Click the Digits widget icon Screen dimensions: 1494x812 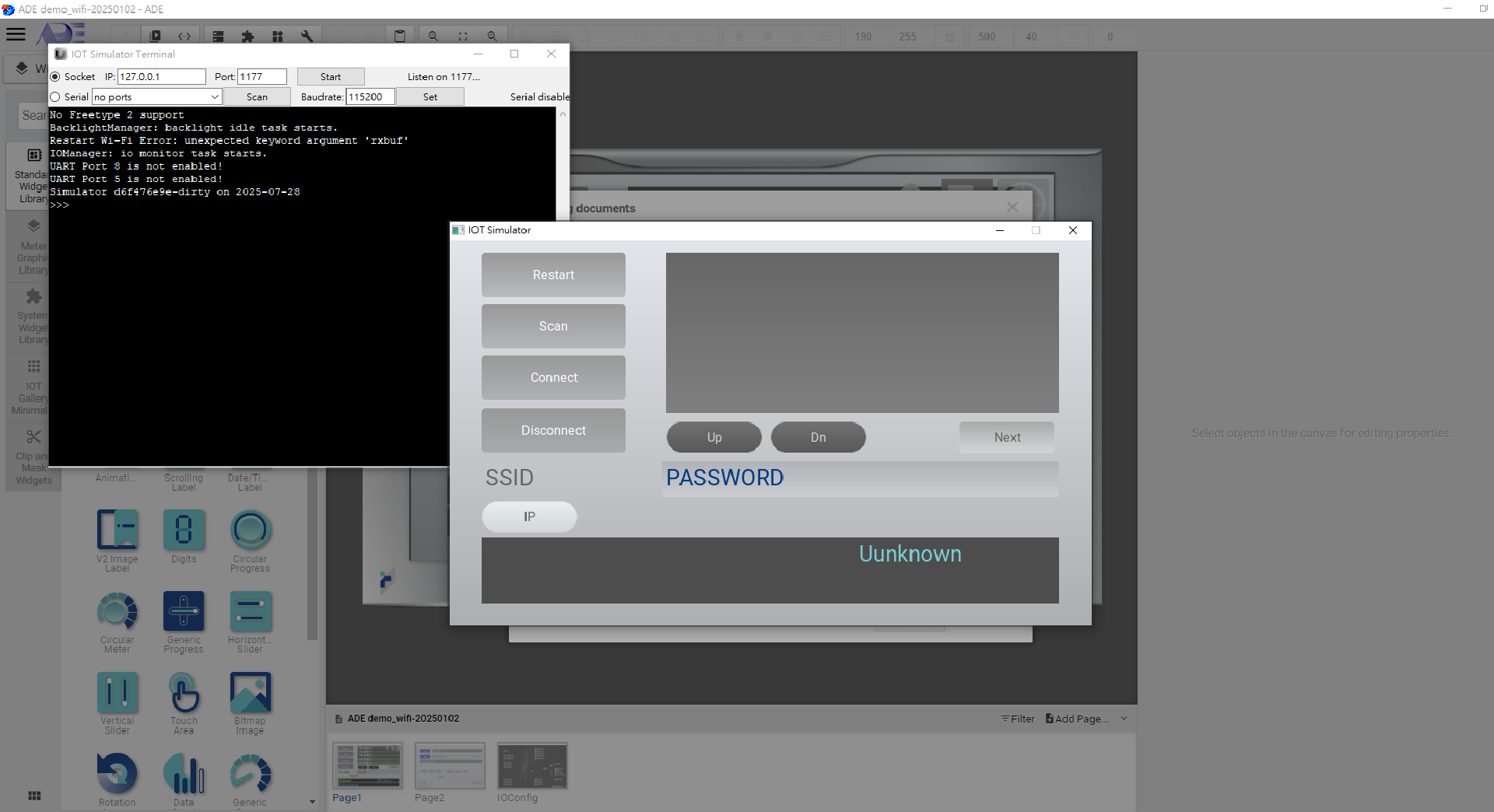[184, 530]
